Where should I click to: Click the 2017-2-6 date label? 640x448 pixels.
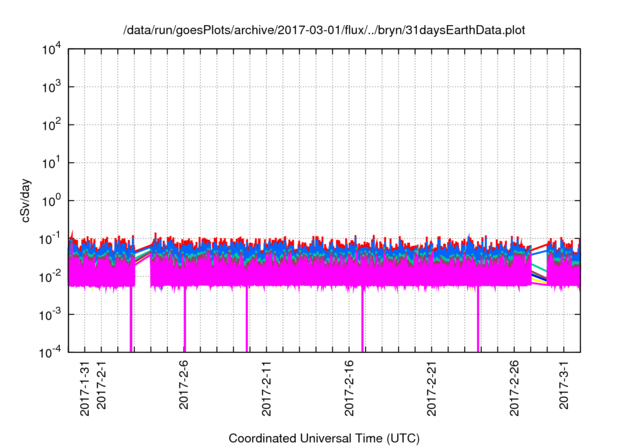(x=184, y=384)
